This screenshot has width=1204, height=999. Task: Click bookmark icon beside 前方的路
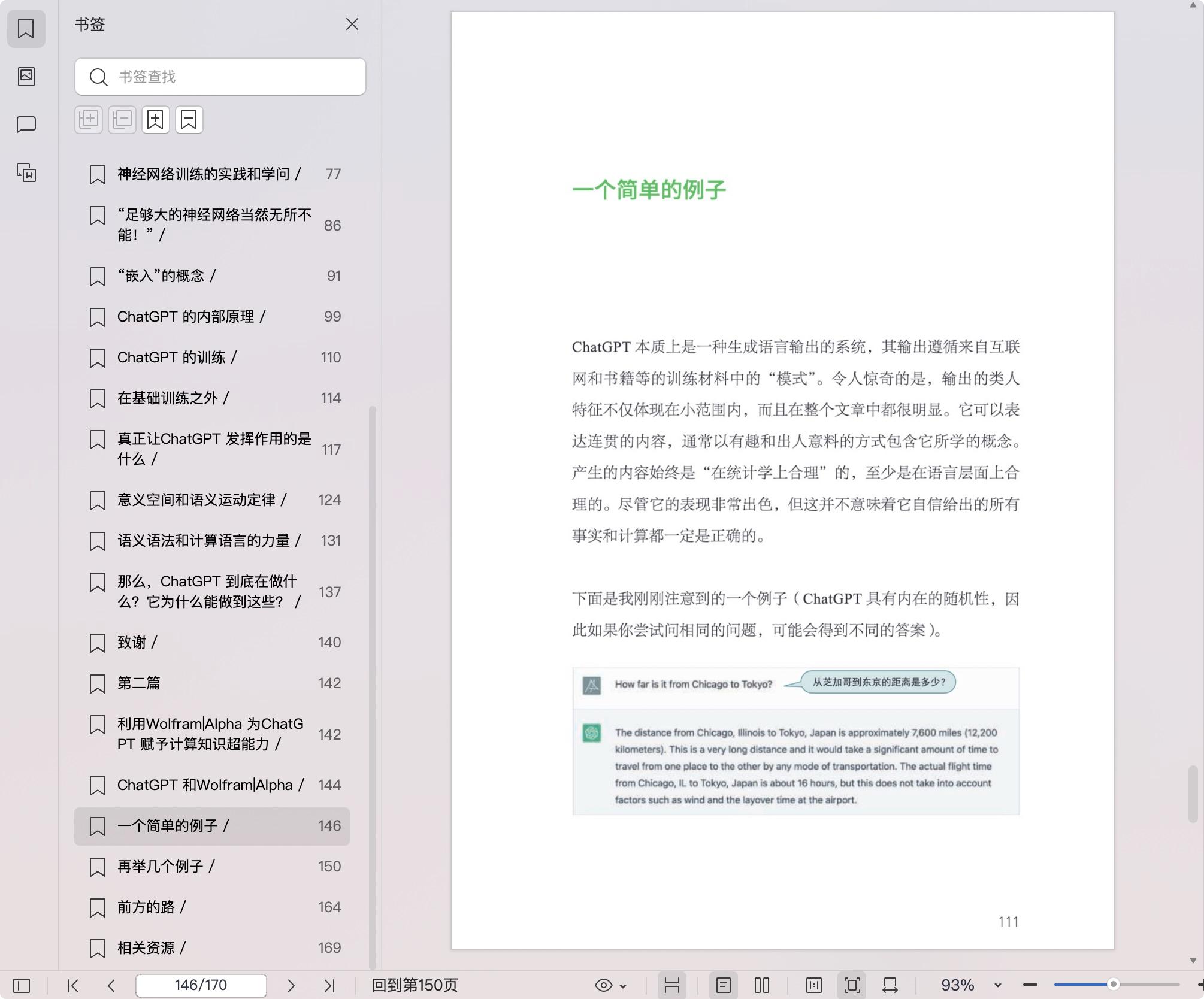pyautogui.click(x=97, y=908)
